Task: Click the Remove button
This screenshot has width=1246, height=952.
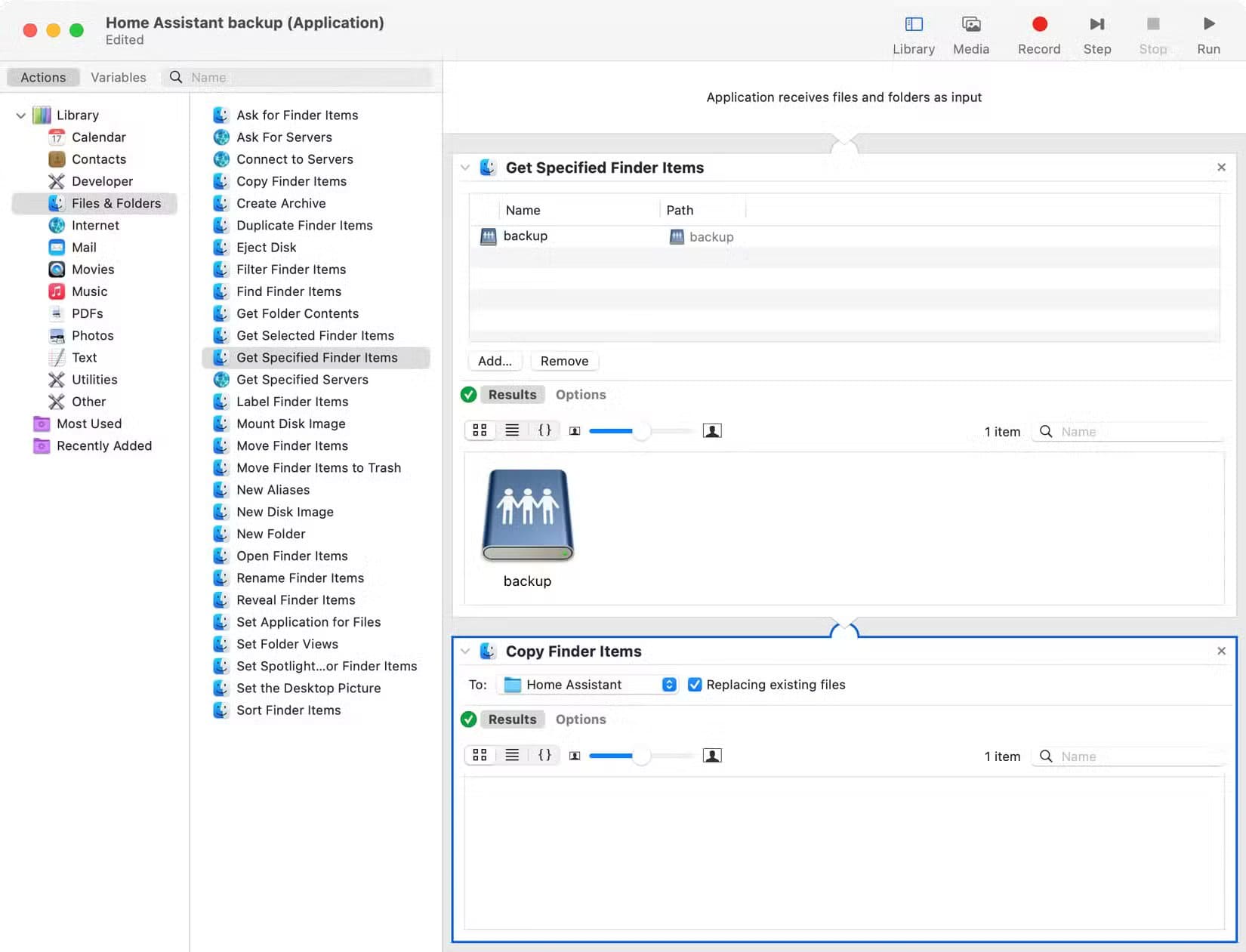Action: click(x=564, y=361)
